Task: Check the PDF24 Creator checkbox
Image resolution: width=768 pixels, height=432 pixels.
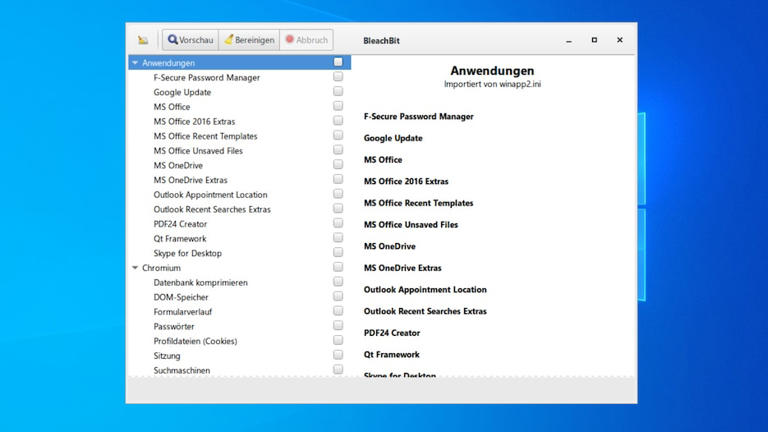Action: (x=338, y=223)
